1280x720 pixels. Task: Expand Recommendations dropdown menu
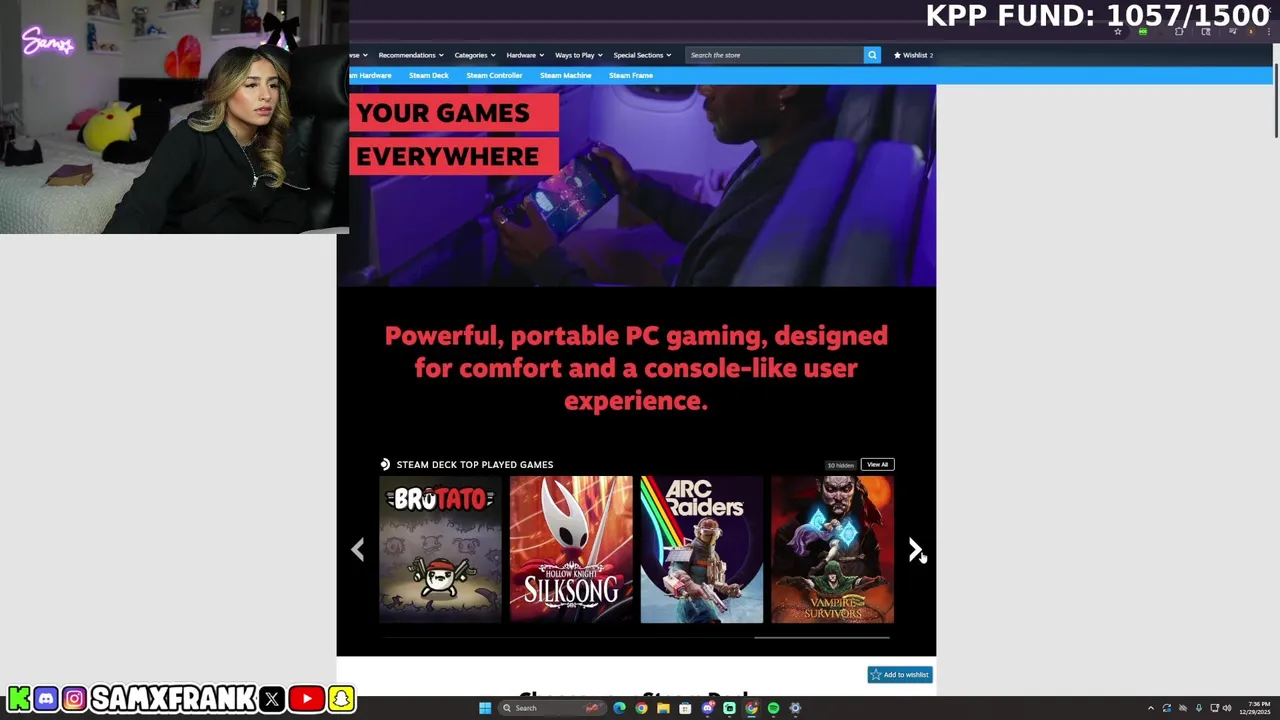(411, 55)
